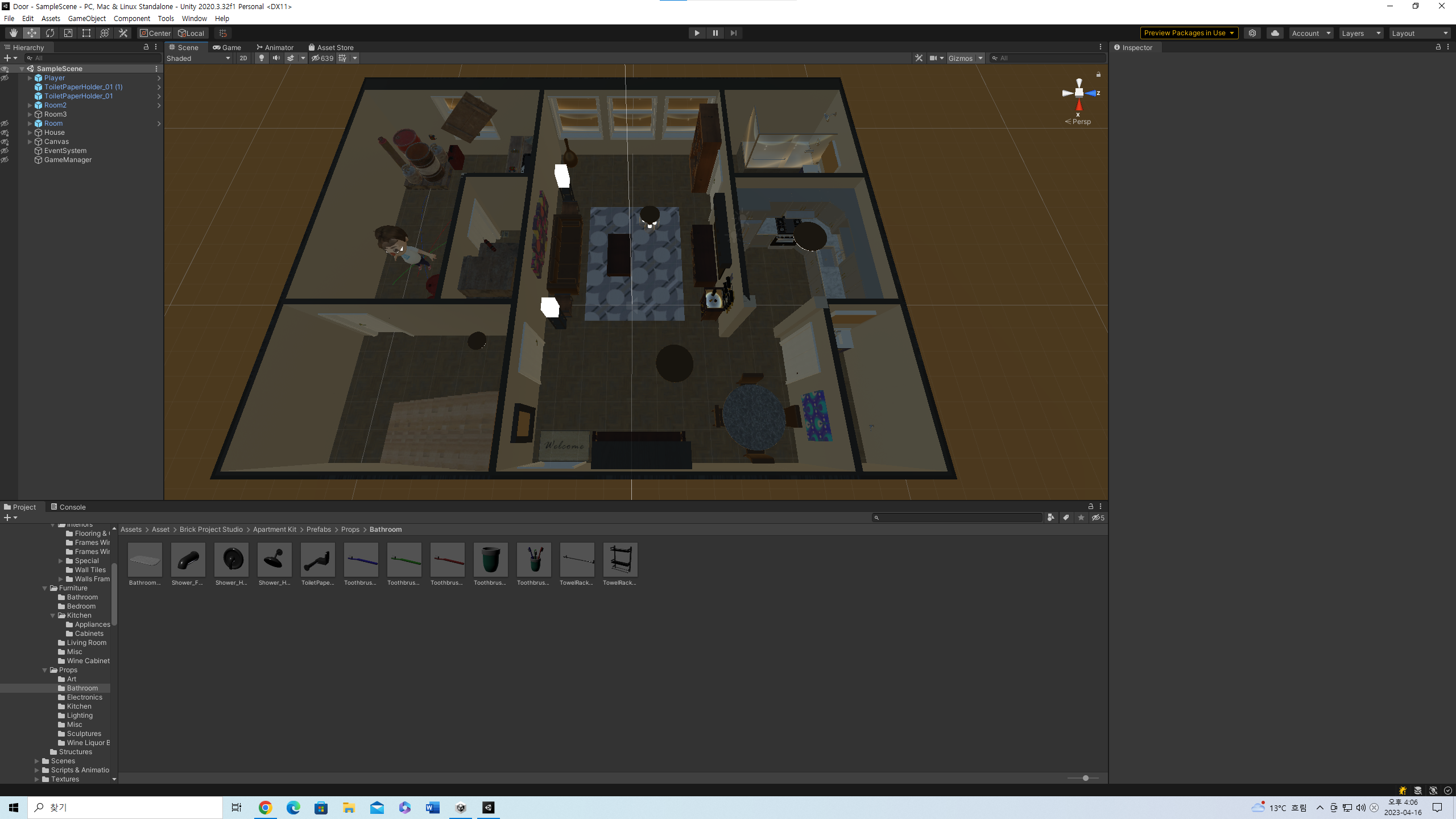Toggle hidden objects visibility count 639
The width and height of the screenshot is (1456, 819).
(x=322, y=58)
